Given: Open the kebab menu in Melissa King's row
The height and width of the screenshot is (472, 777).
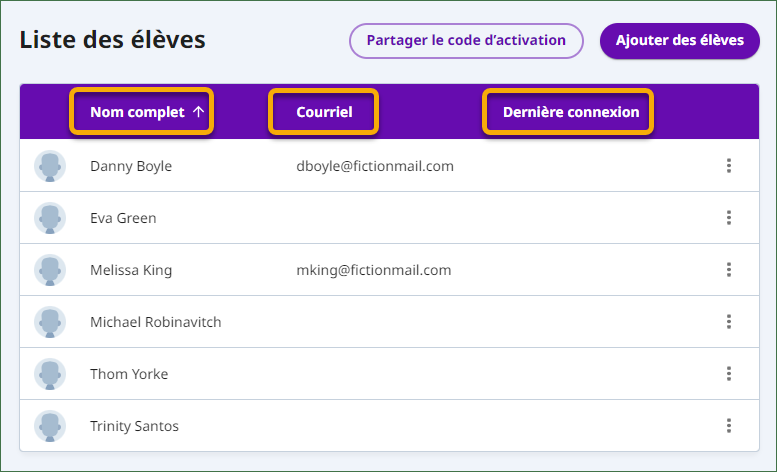Looking at the screenshot, I should click(x=728, y=269).
